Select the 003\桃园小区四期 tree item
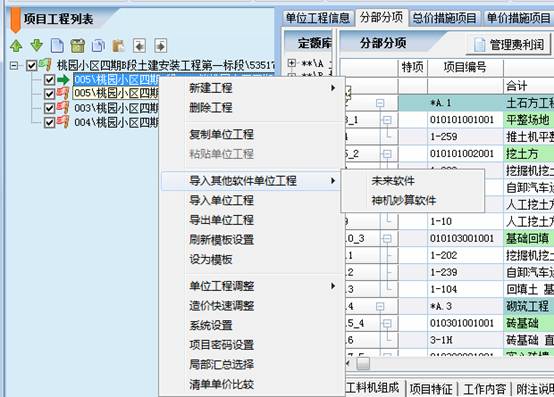 click(116, 108)
